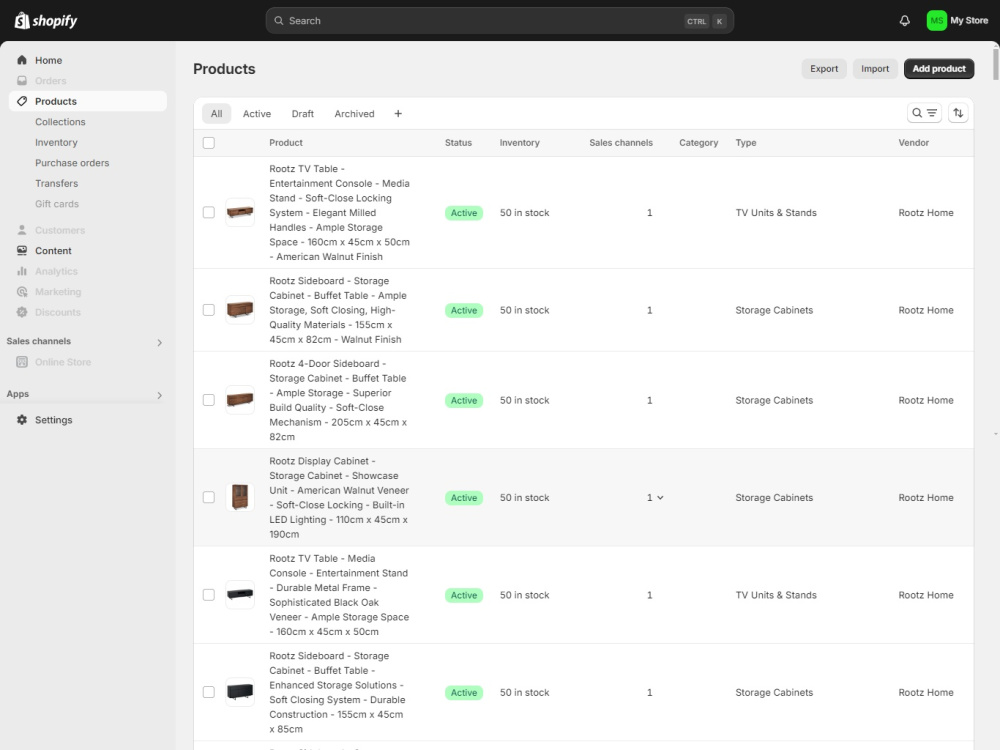Switch to the Draft tab
1000x750 pixels.
[302, 114]
